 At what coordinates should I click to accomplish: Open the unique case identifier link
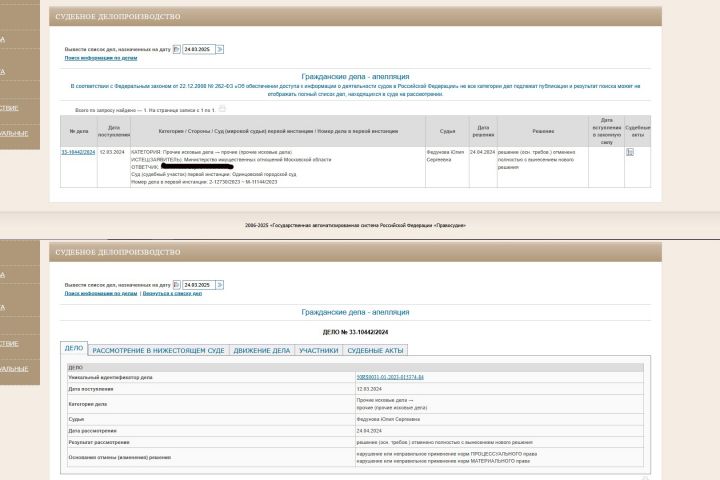[390, 377]
